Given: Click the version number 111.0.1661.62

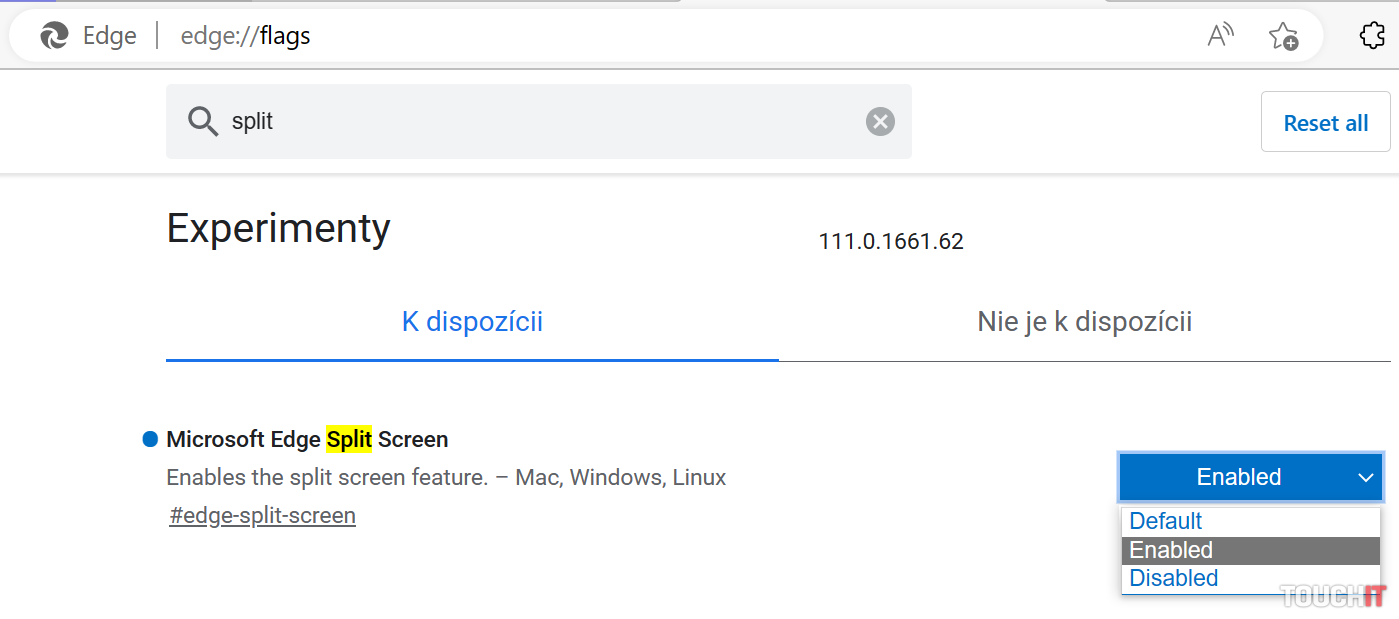Looking at the screenshot, I should click(891, 241).
